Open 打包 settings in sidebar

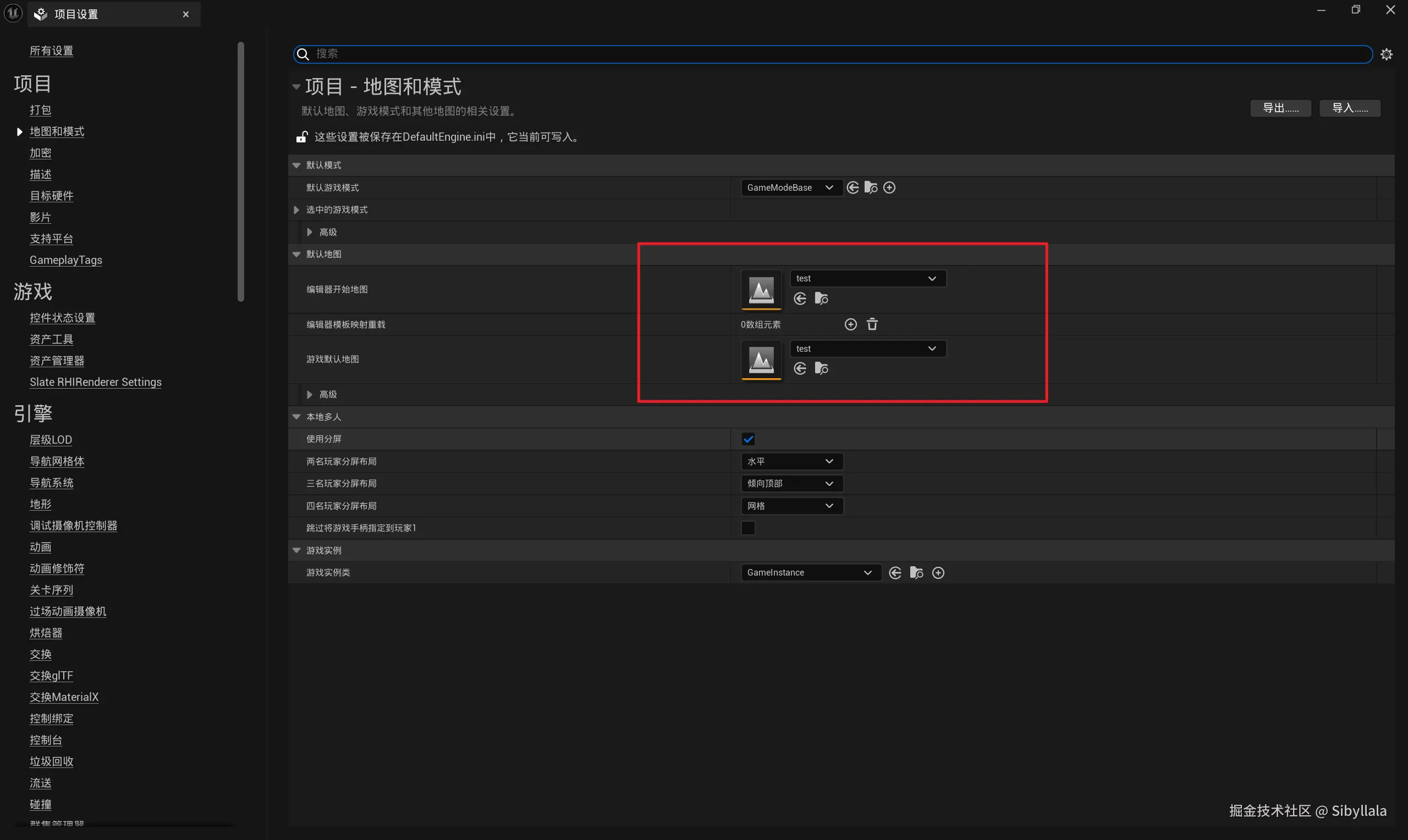click(40, 110)
